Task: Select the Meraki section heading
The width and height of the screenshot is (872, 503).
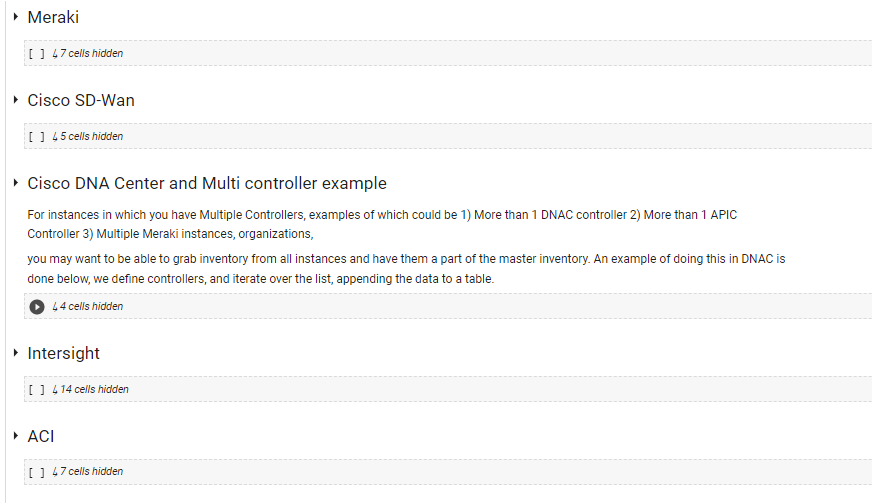Action: 53,17
